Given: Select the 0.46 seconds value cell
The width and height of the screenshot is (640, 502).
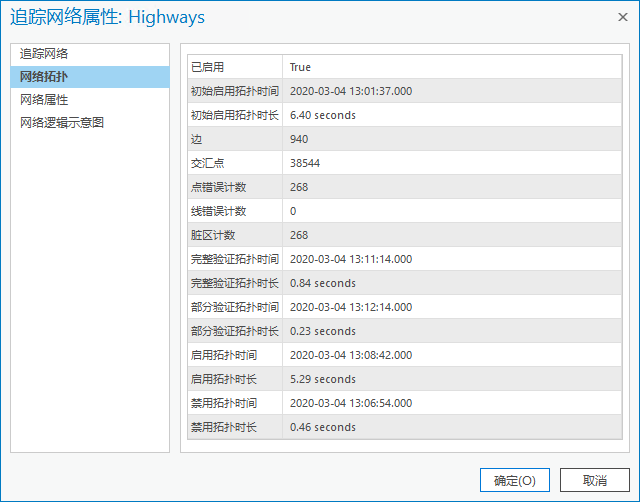Looking at the screenshot, I should click(322, 427).
